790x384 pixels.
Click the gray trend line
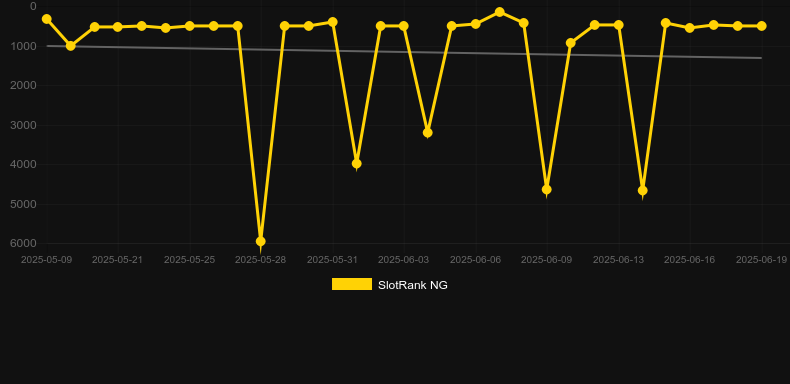coord(404,52)
